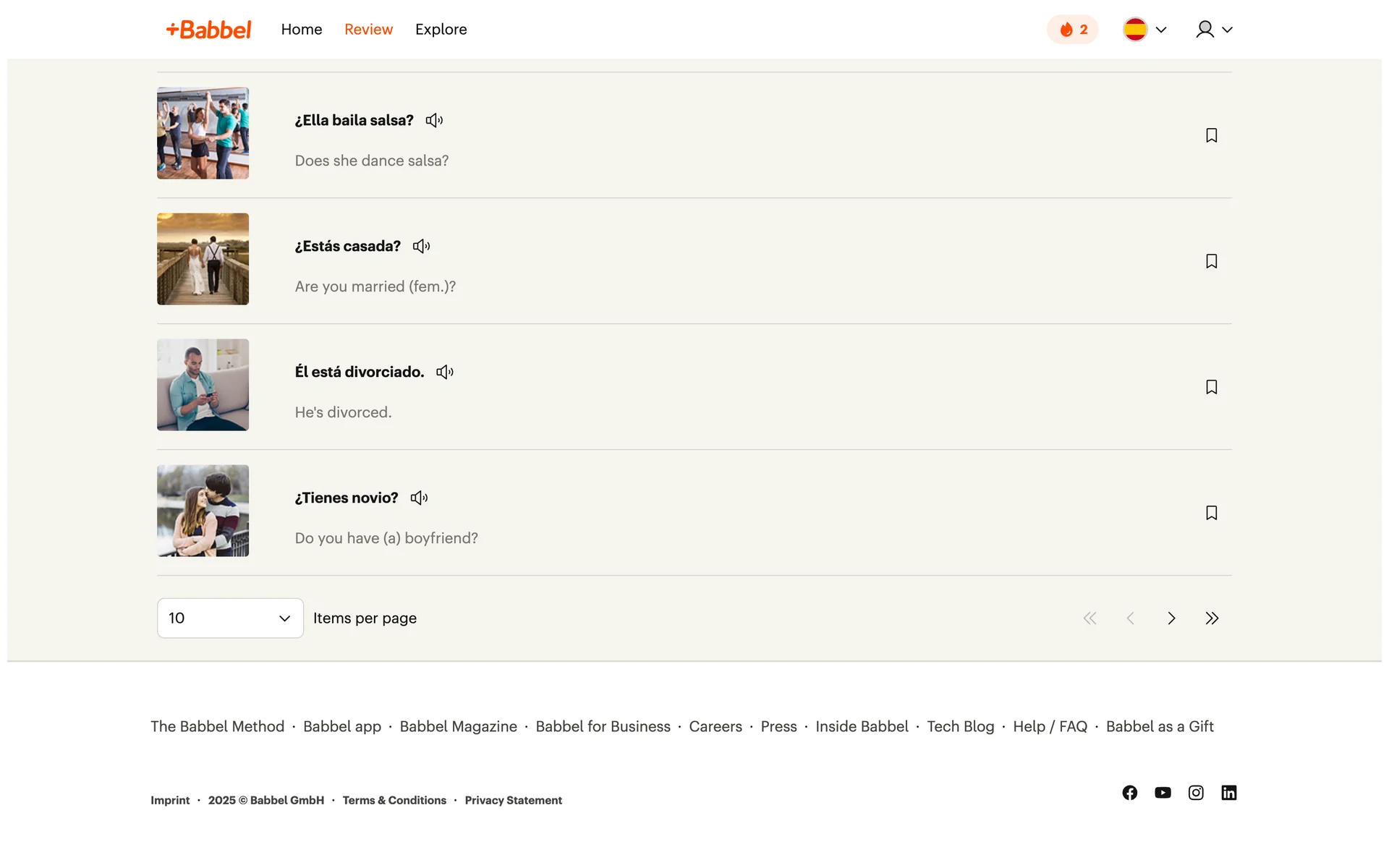
Task: Play audio for Él está divorciado.
Action: pyautogui.click(x=445, y=373)
